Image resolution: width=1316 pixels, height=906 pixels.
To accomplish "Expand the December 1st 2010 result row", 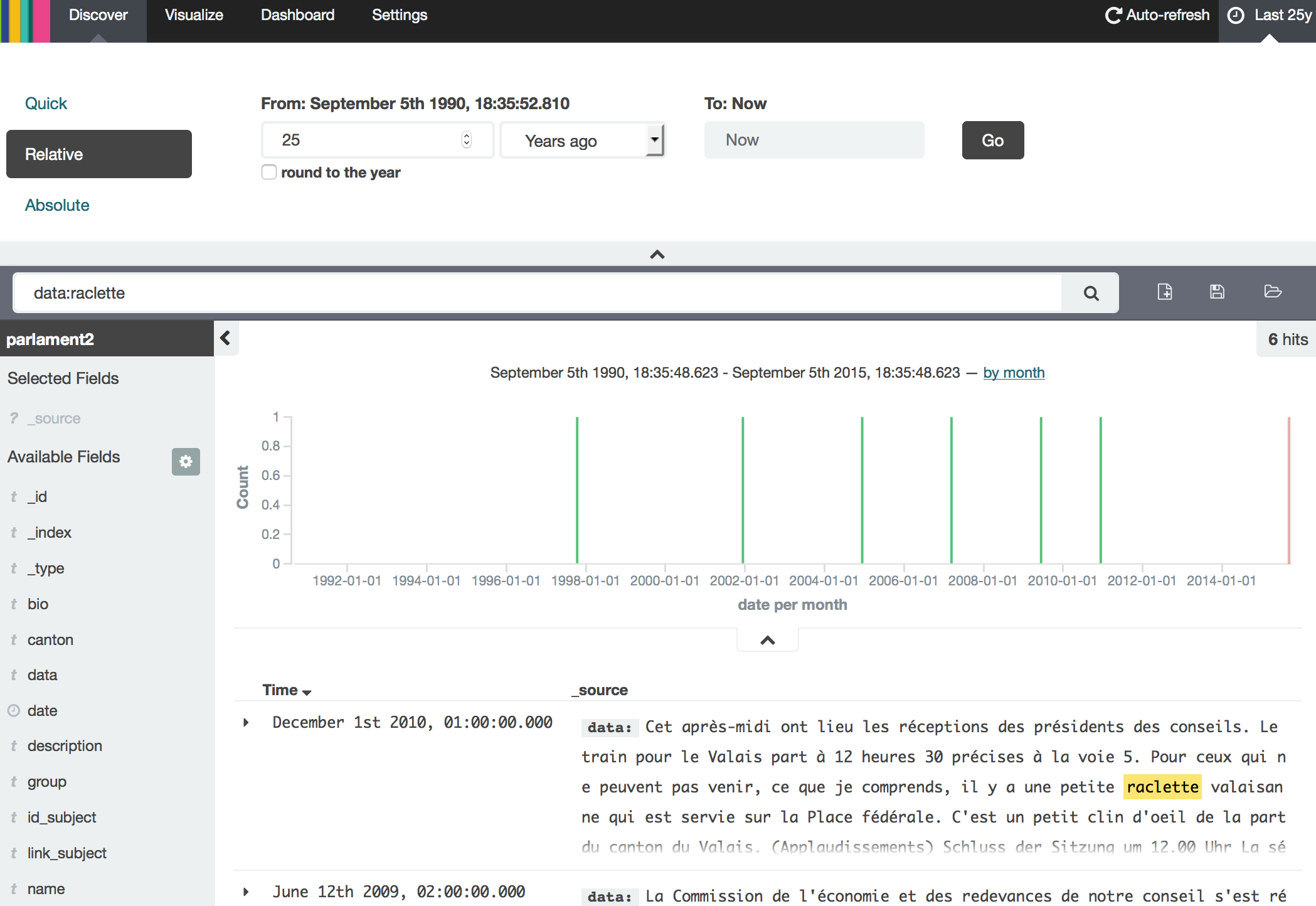I will [x=246, y=723].
